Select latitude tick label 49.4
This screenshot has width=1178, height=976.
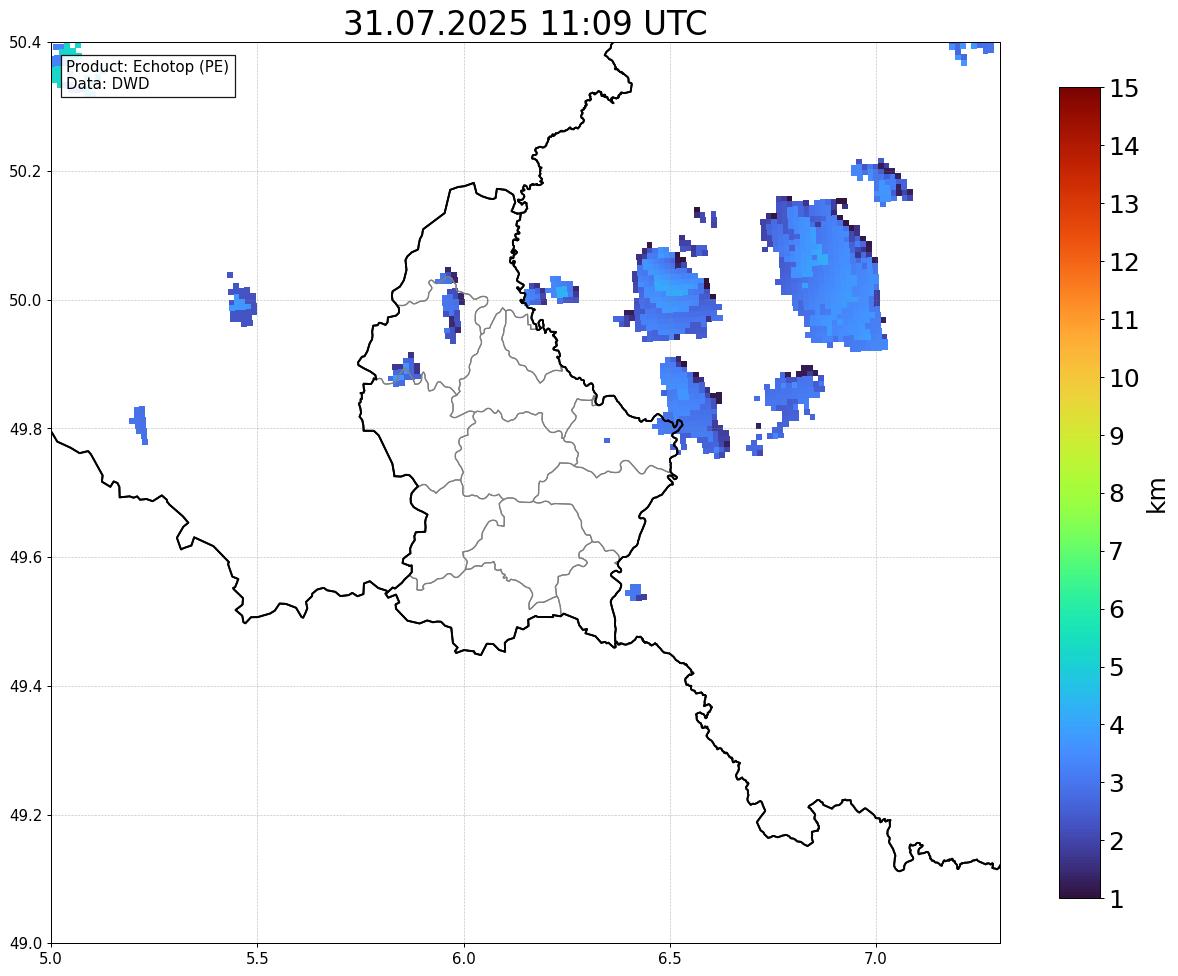click(x=25, y=687)
